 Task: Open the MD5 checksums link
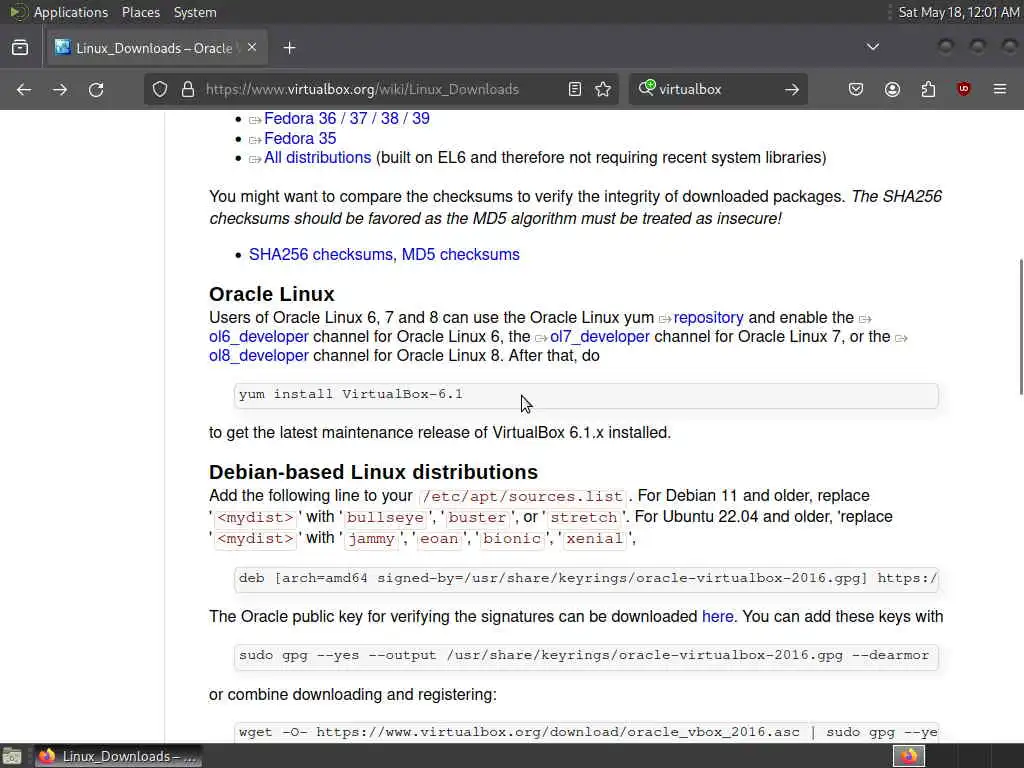point(460,255)
